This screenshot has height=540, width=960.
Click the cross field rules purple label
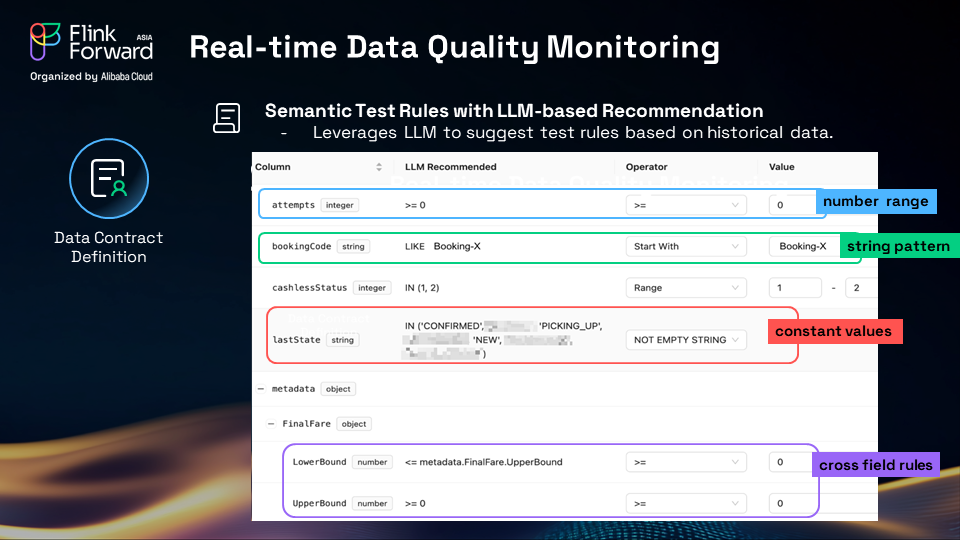pos(876,465)
